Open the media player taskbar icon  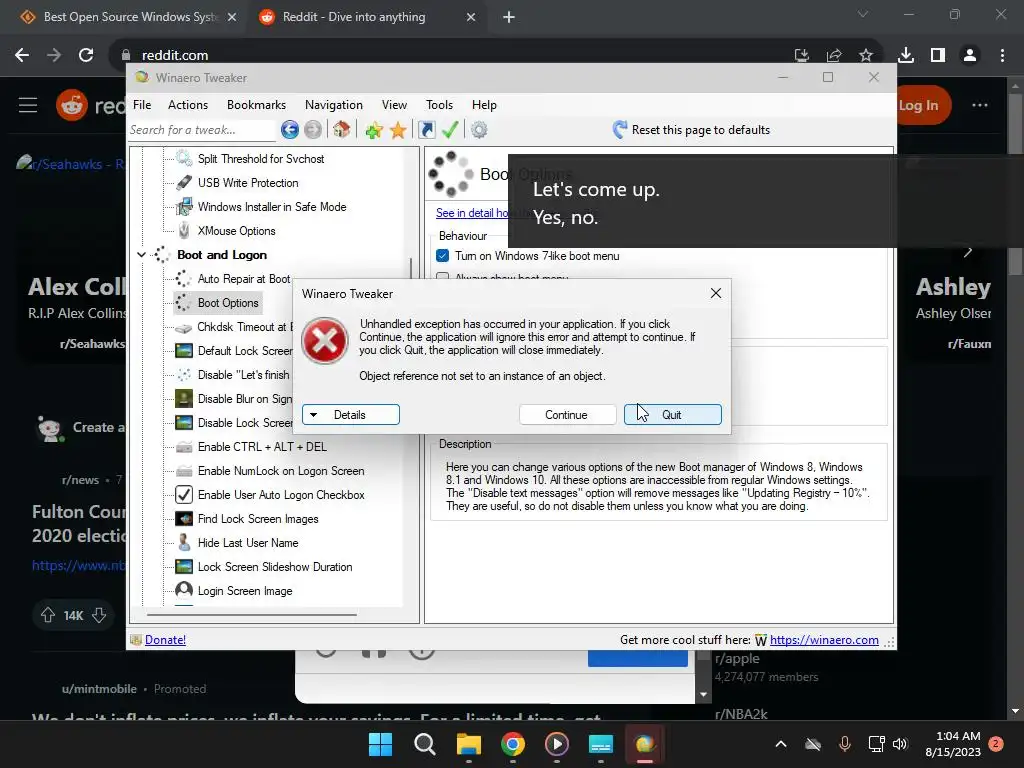[x=556, y=744]
